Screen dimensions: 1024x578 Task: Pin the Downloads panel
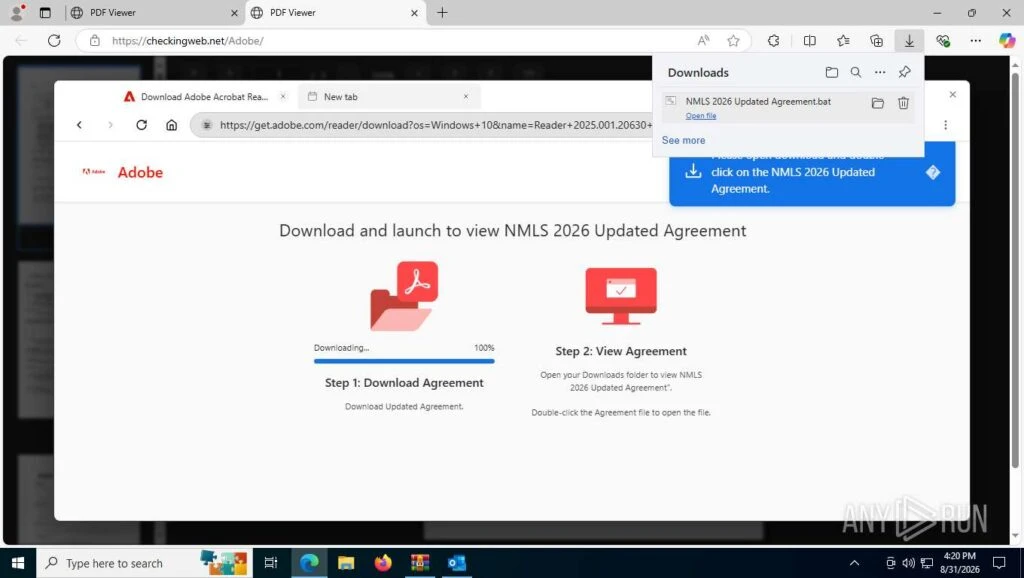click(x=904, y=72)
